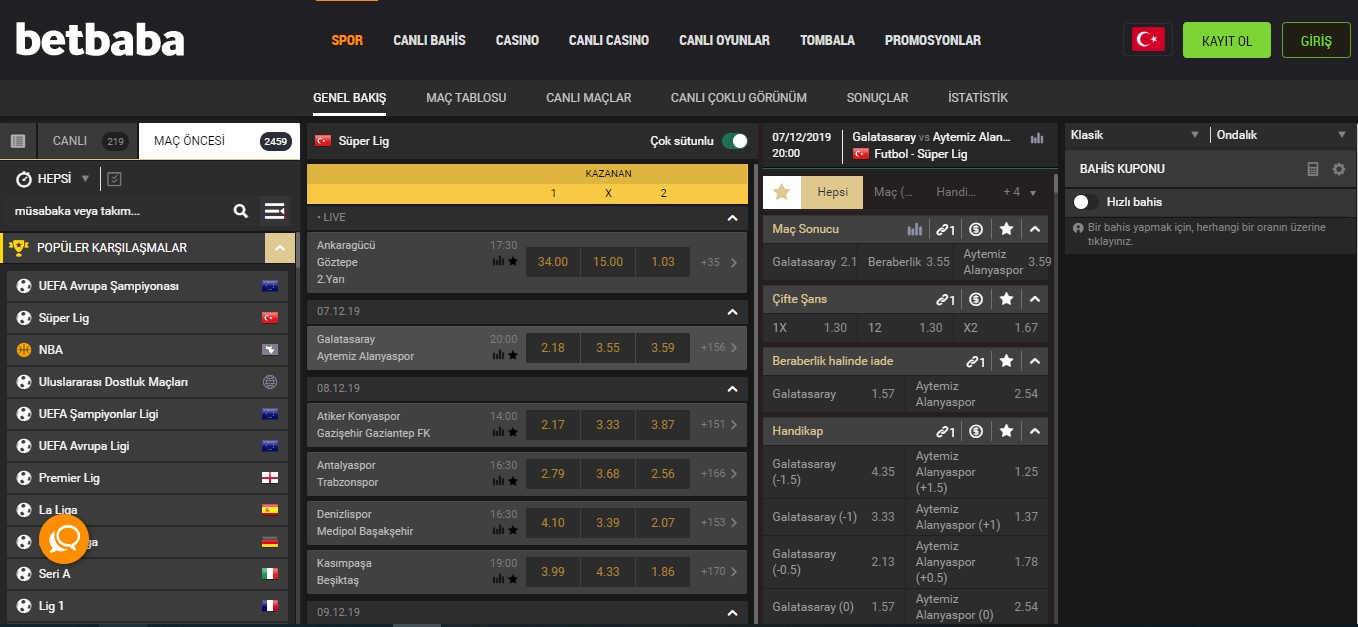The width and height of the screenshot is (1358, 627).
Task: Bet on X2 at 1.67 in Çifte Şans
Action: coord(1001,327)
